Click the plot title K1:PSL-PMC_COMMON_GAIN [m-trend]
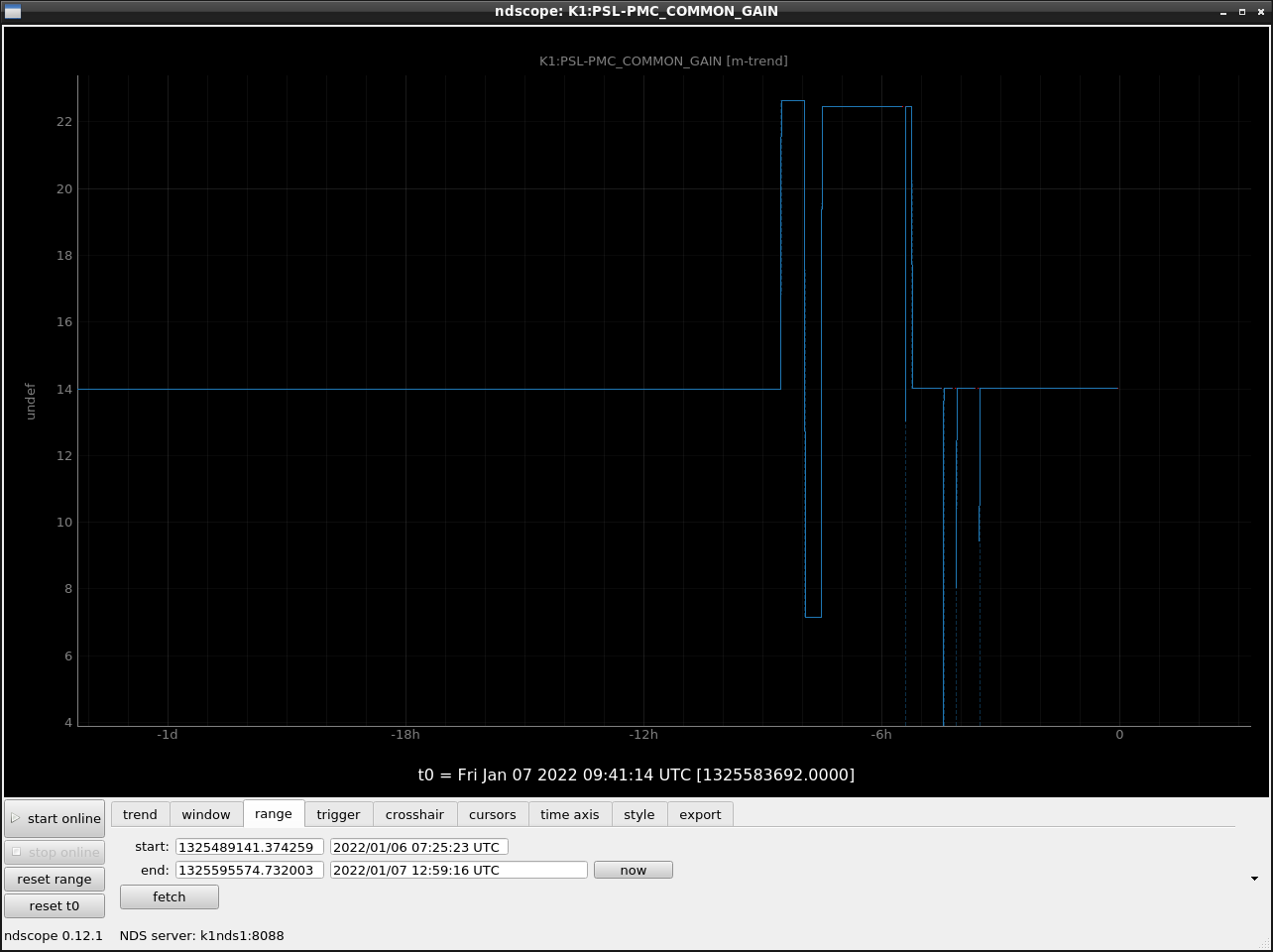Screen dimensions: 1273x952 point(663,60)
